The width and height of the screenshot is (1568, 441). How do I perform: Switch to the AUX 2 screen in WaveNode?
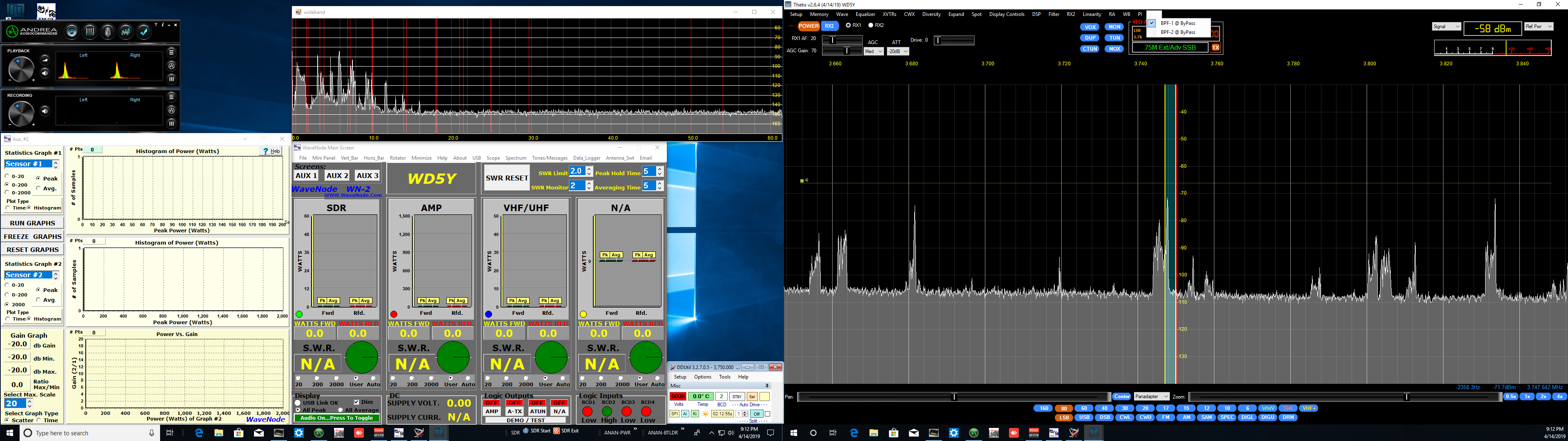337,176
